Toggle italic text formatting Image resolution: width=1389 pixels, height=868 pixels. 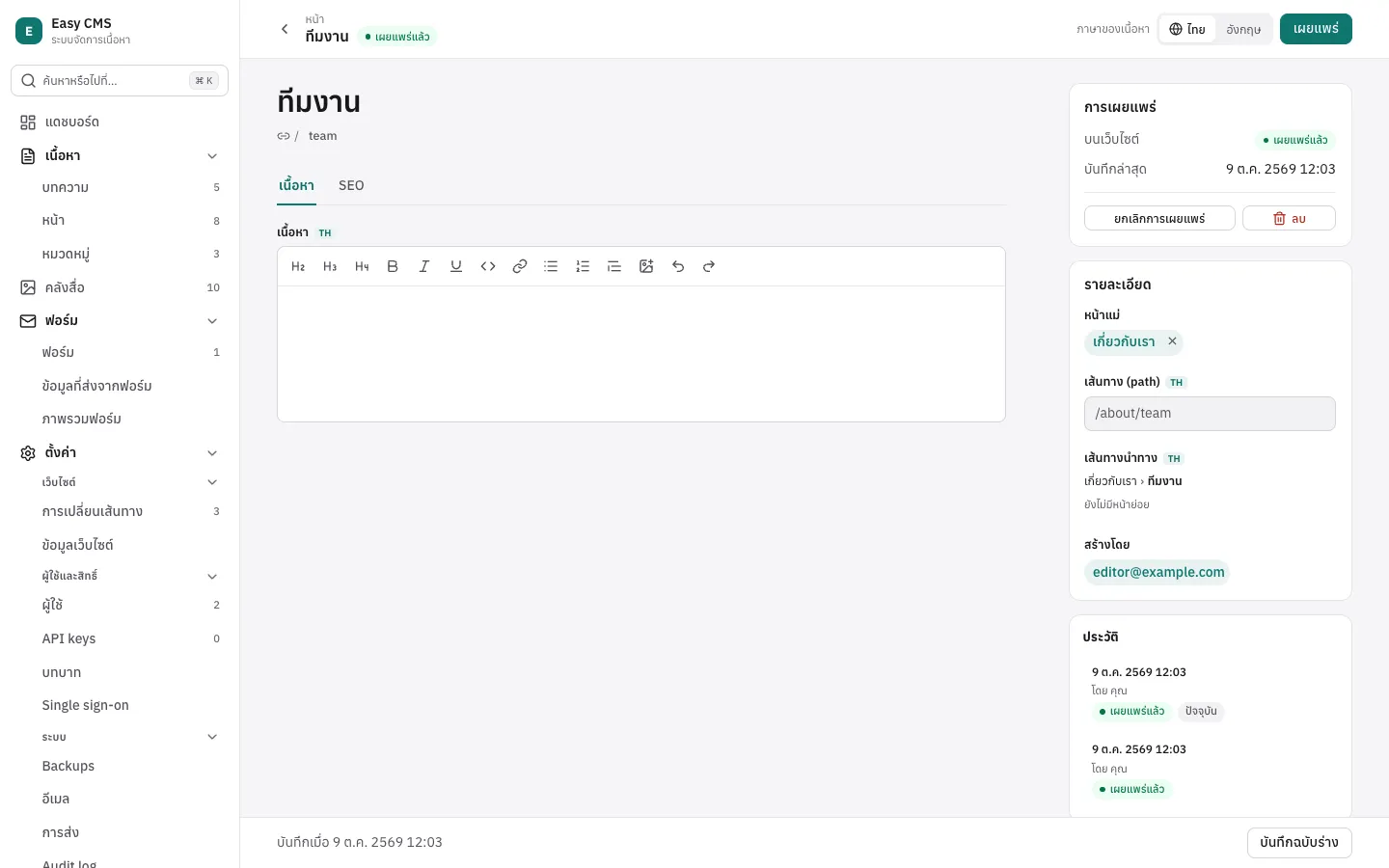424,266
